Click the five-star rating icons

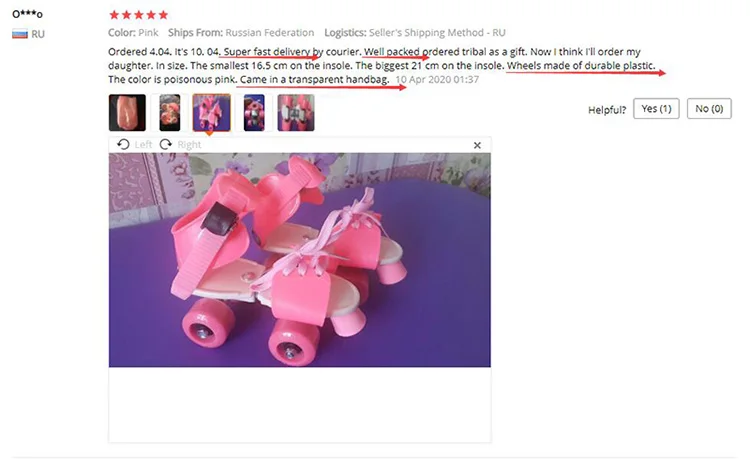pyautogui.click(x=138, y=15)
